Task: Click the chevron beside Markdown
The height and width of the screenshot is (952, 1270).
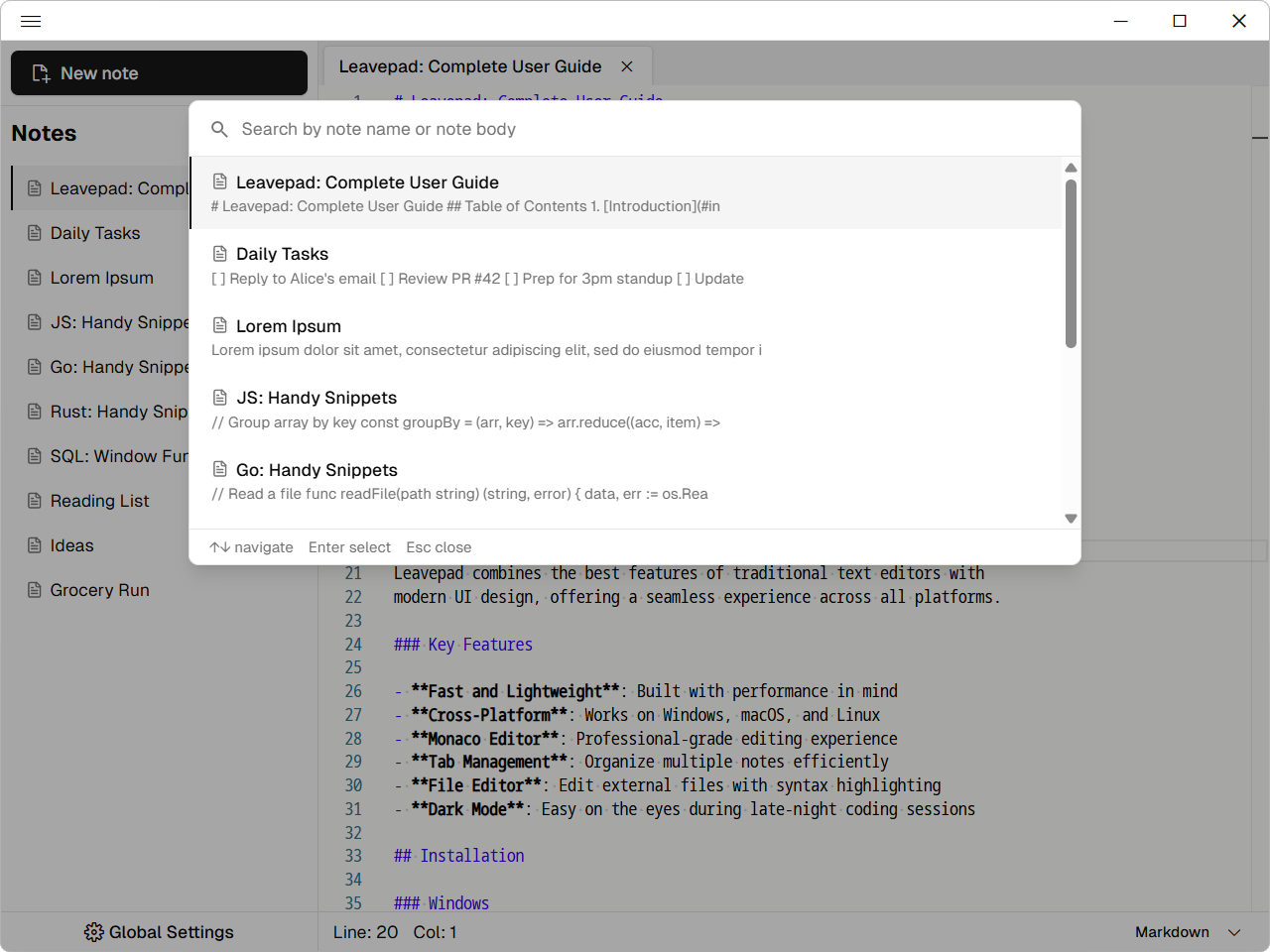Action: tap(1234, 932)
